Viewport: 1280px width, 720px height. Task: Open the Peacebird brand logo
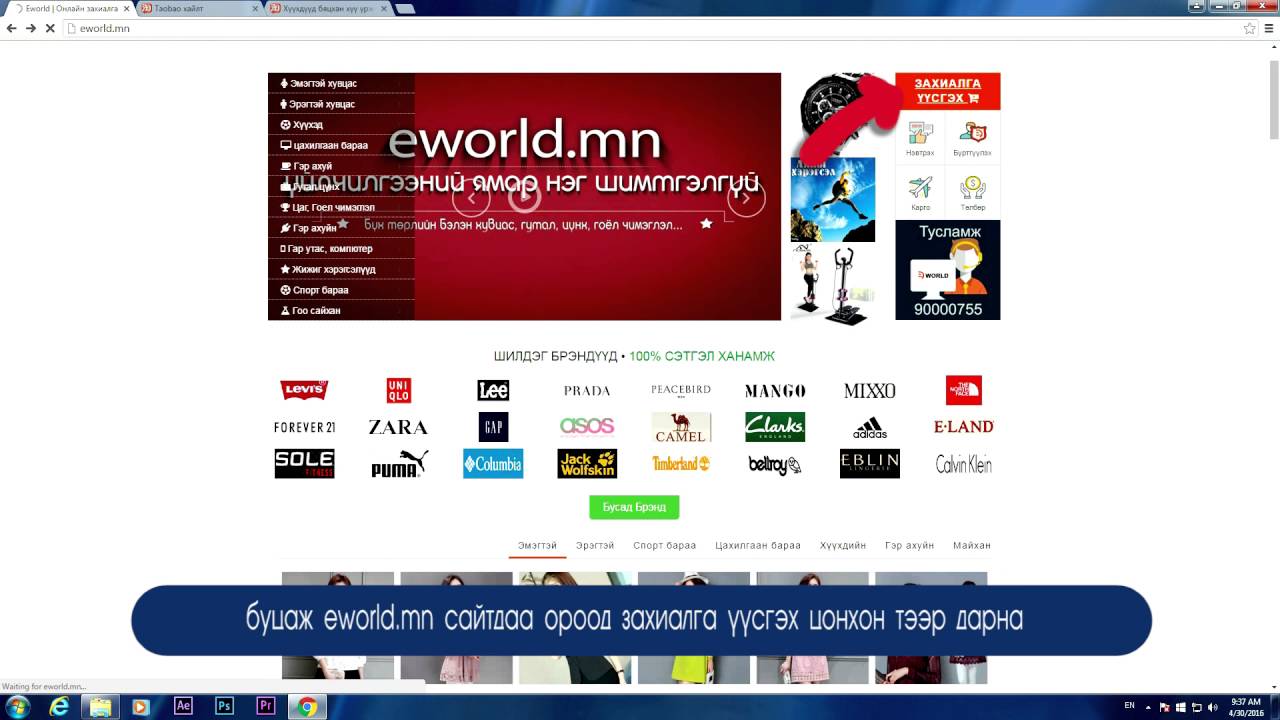[x=681, y=390]
